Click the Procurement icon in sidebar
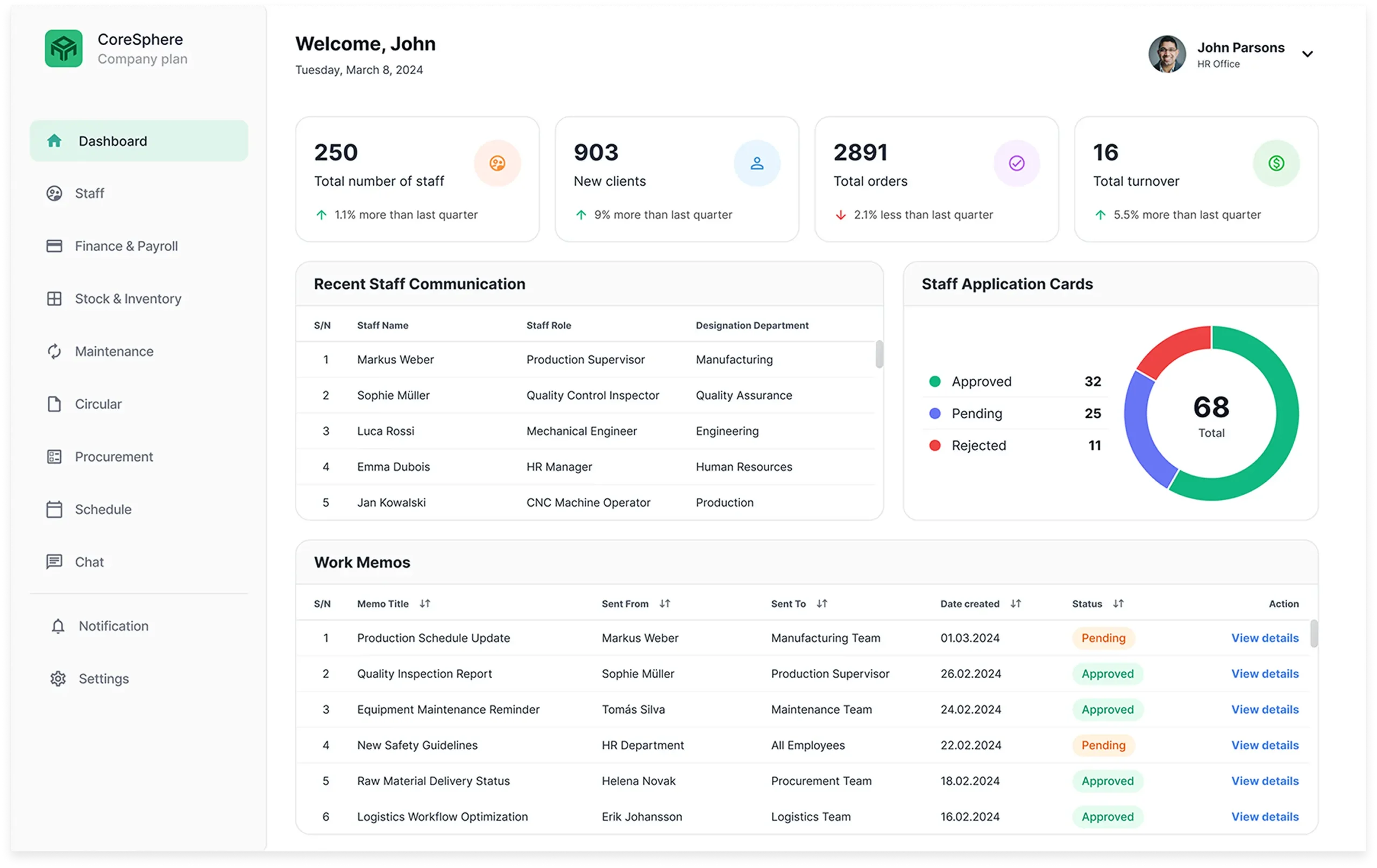 coord(54,456)
